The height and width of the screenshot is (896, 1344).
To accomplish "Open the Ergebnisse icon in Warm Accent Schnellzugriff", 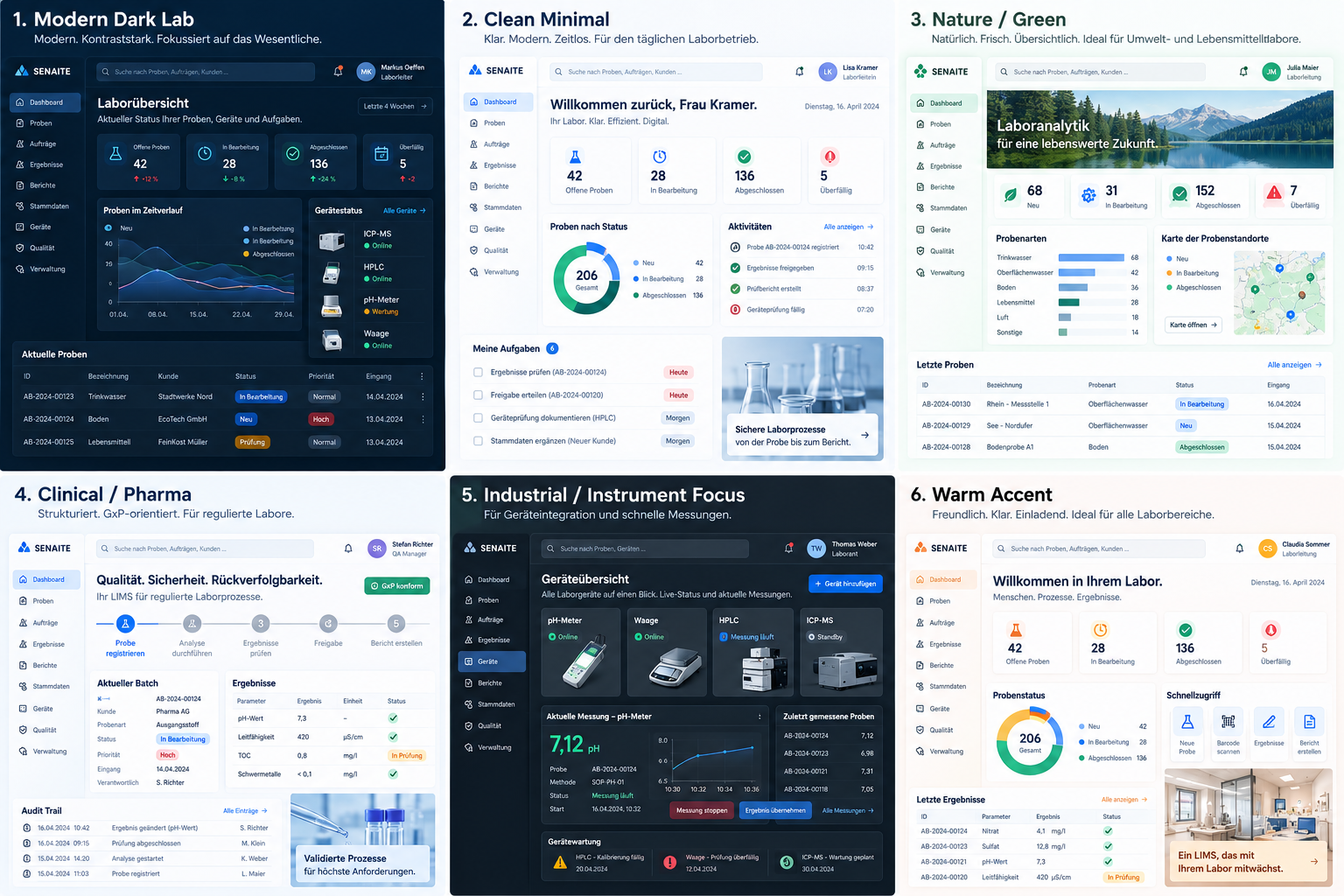I will 1269,722.
